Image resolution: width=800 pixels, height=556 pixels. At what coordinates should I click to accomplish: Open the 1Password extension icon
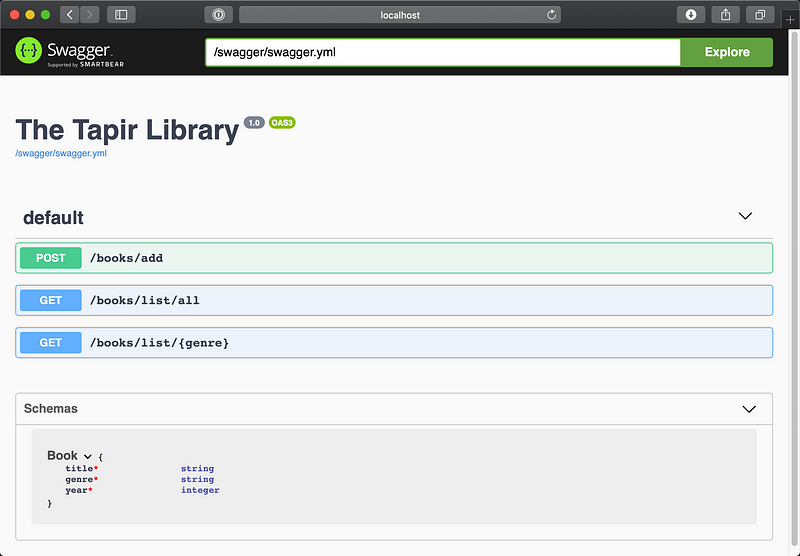219,15
